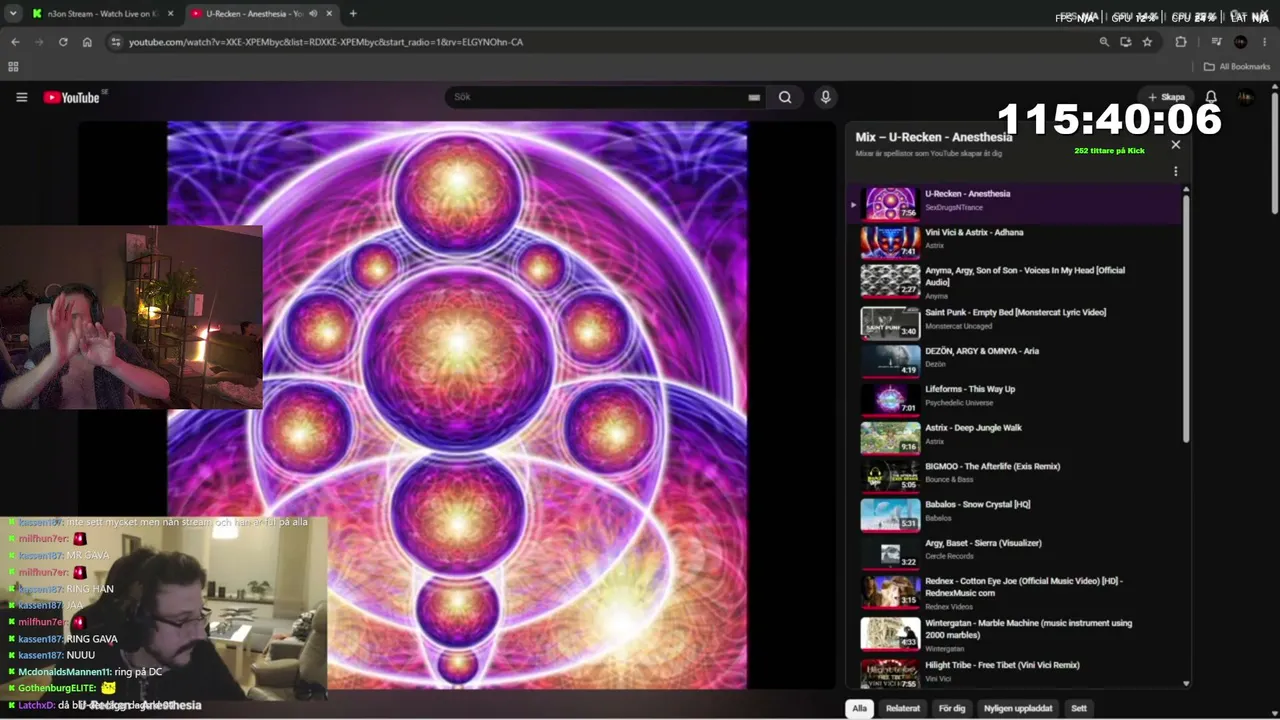
Task: Select the Sett filter chip
Action: coord(1079,708)
